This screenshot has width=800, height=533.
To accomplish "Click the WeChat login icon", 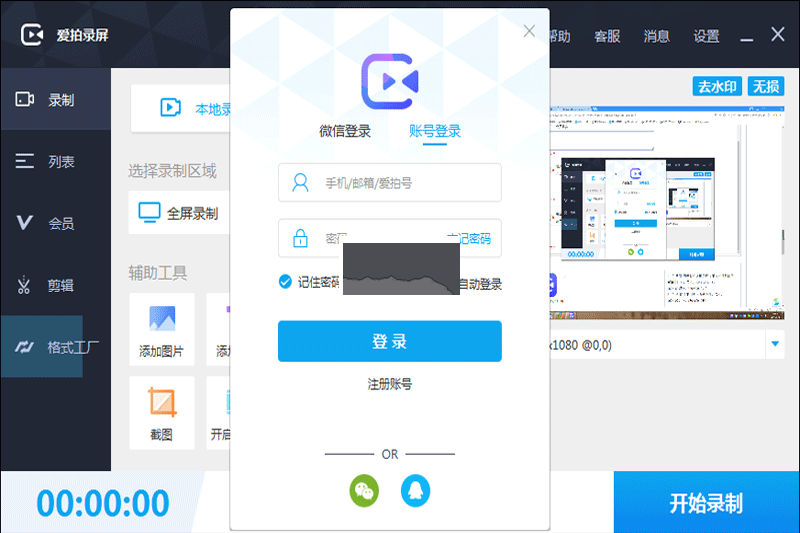I will 364,489.
